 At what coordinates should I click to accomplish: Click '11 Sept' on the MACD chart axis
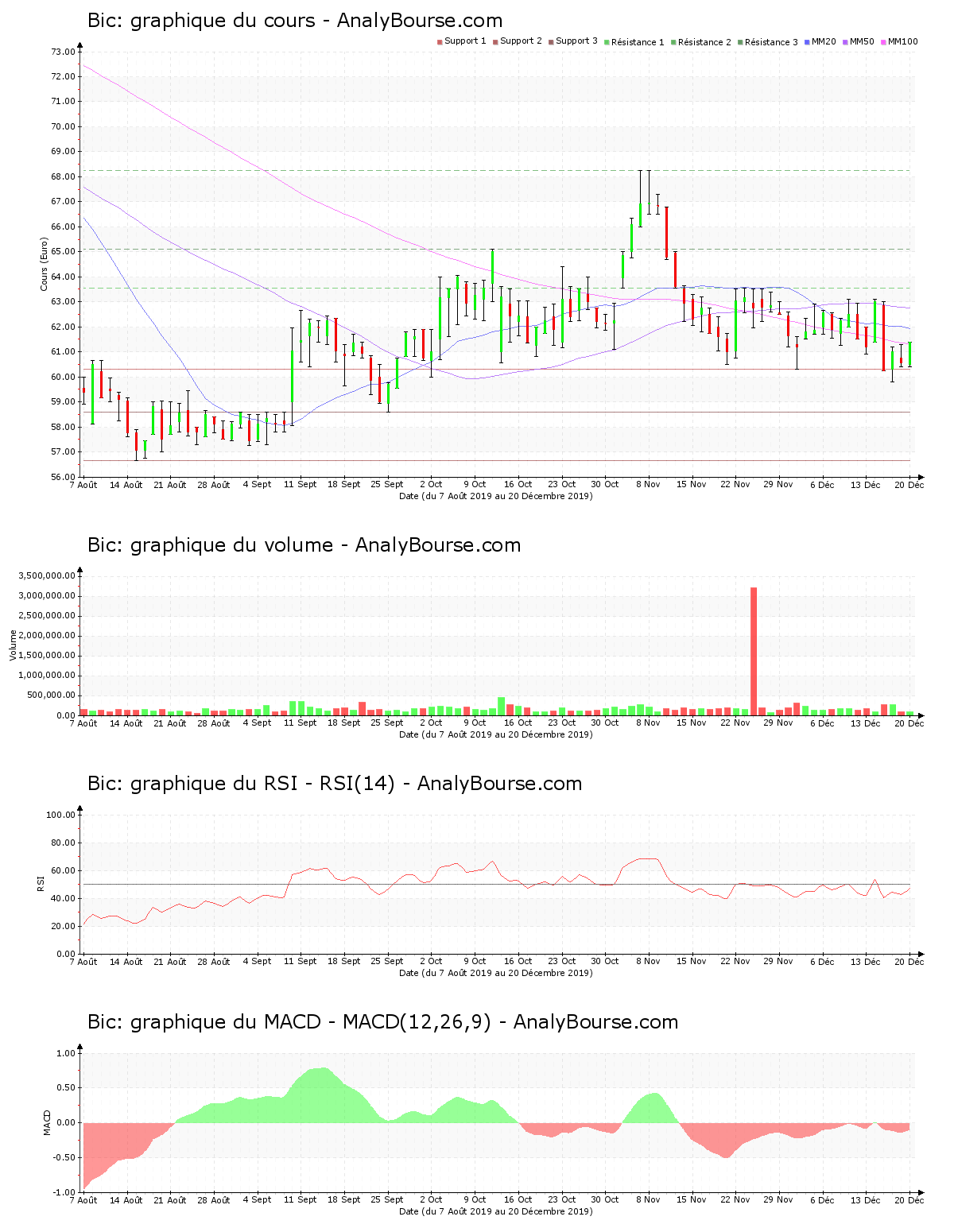pos(301,1199)
